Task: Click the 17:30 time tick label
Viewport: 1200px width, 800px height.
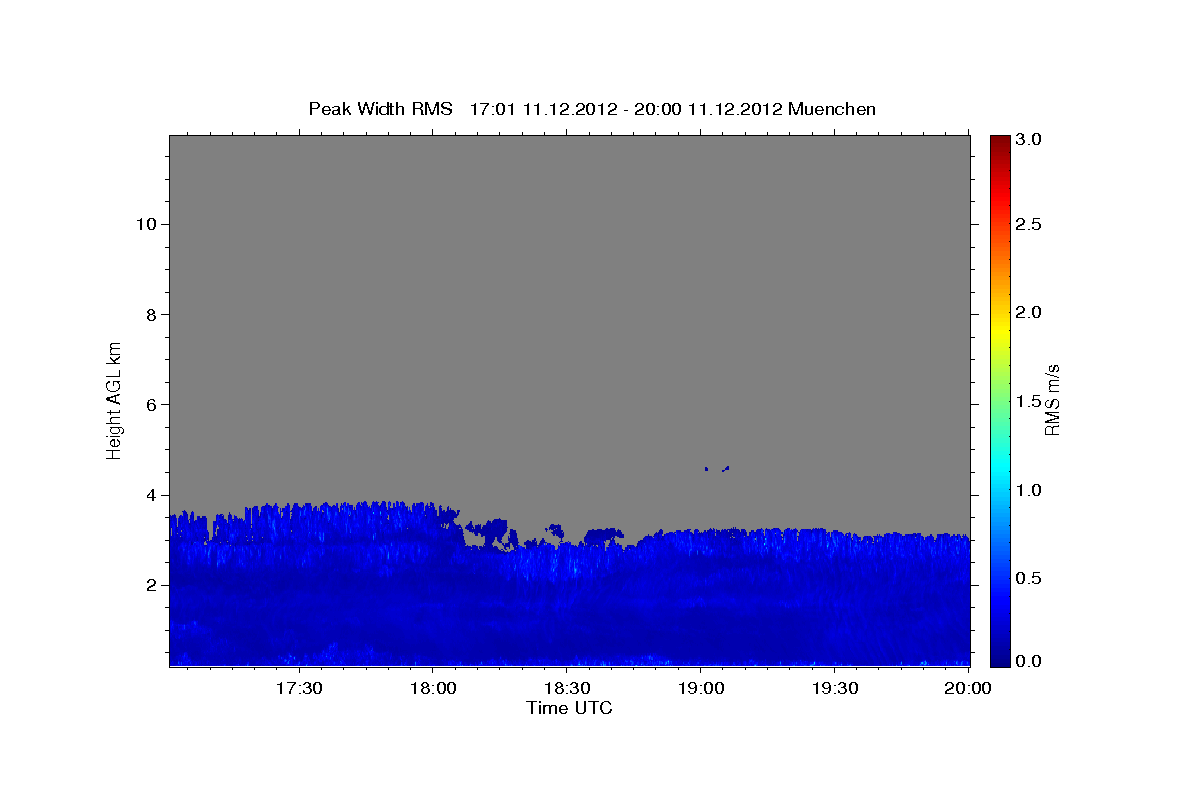Action: coord(298,688)
